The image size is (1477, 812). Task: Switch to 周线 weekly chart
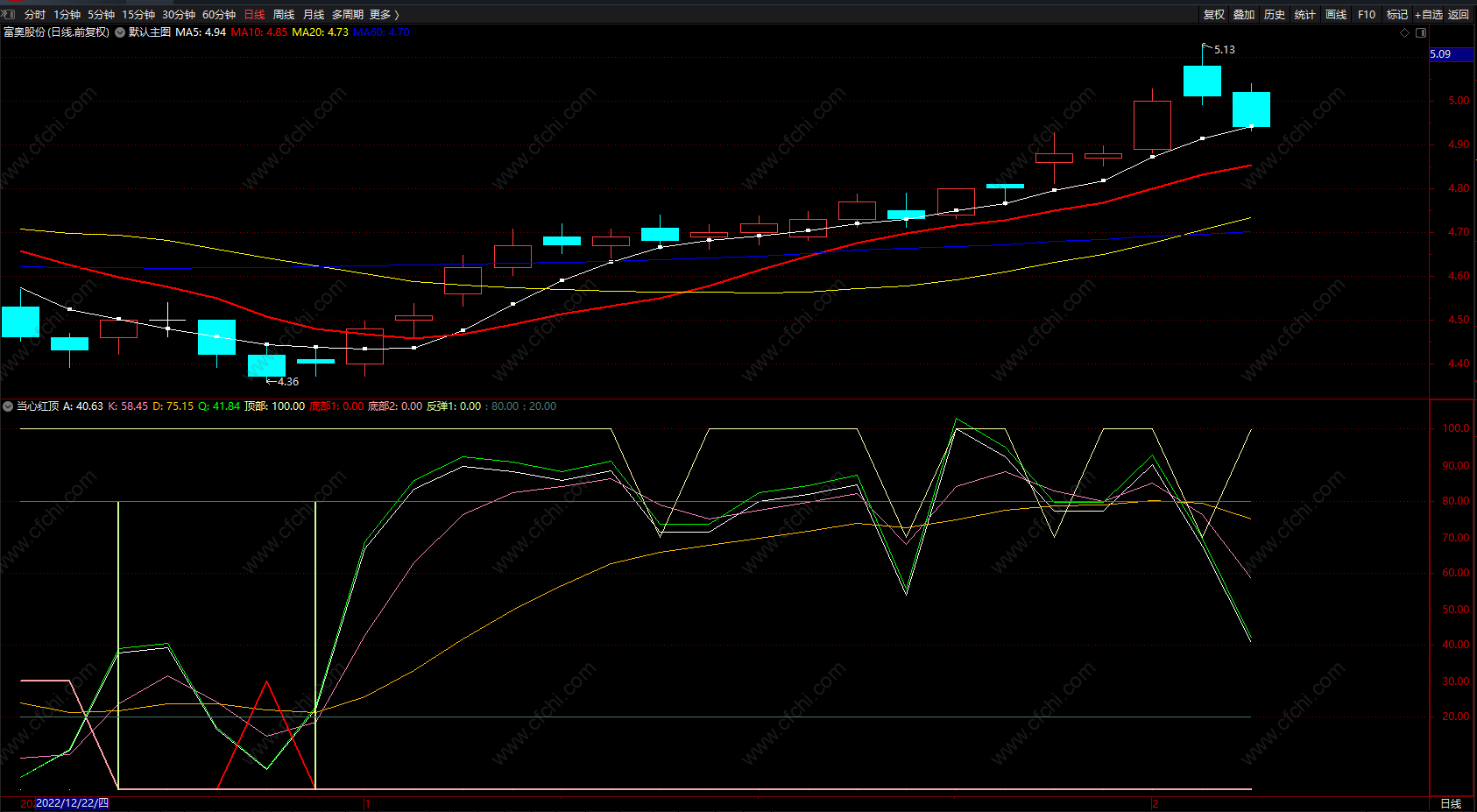(x=284, y=15)
